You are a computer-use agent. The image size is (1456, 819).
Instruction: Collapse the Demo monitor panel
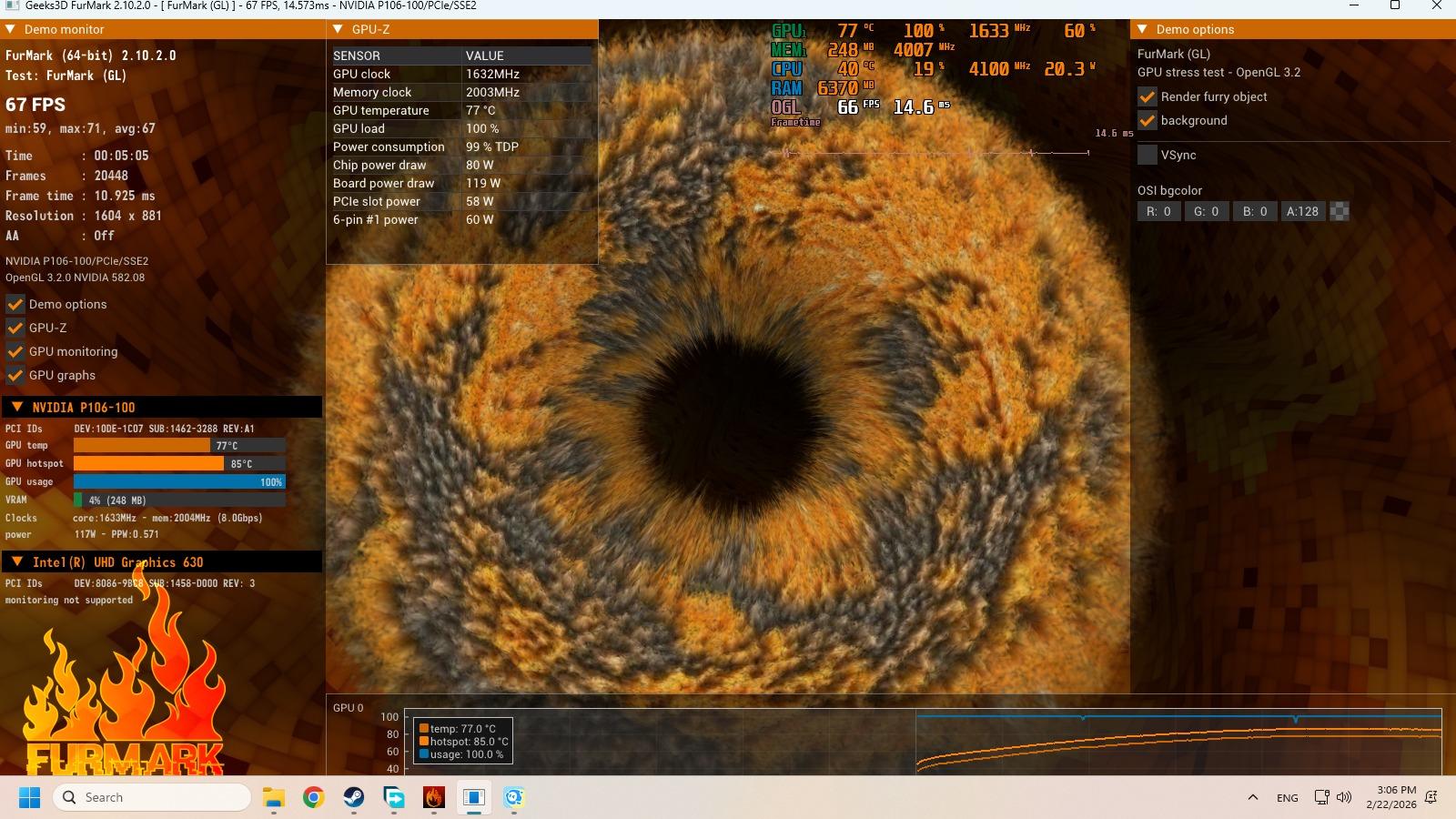coord(11,29)
